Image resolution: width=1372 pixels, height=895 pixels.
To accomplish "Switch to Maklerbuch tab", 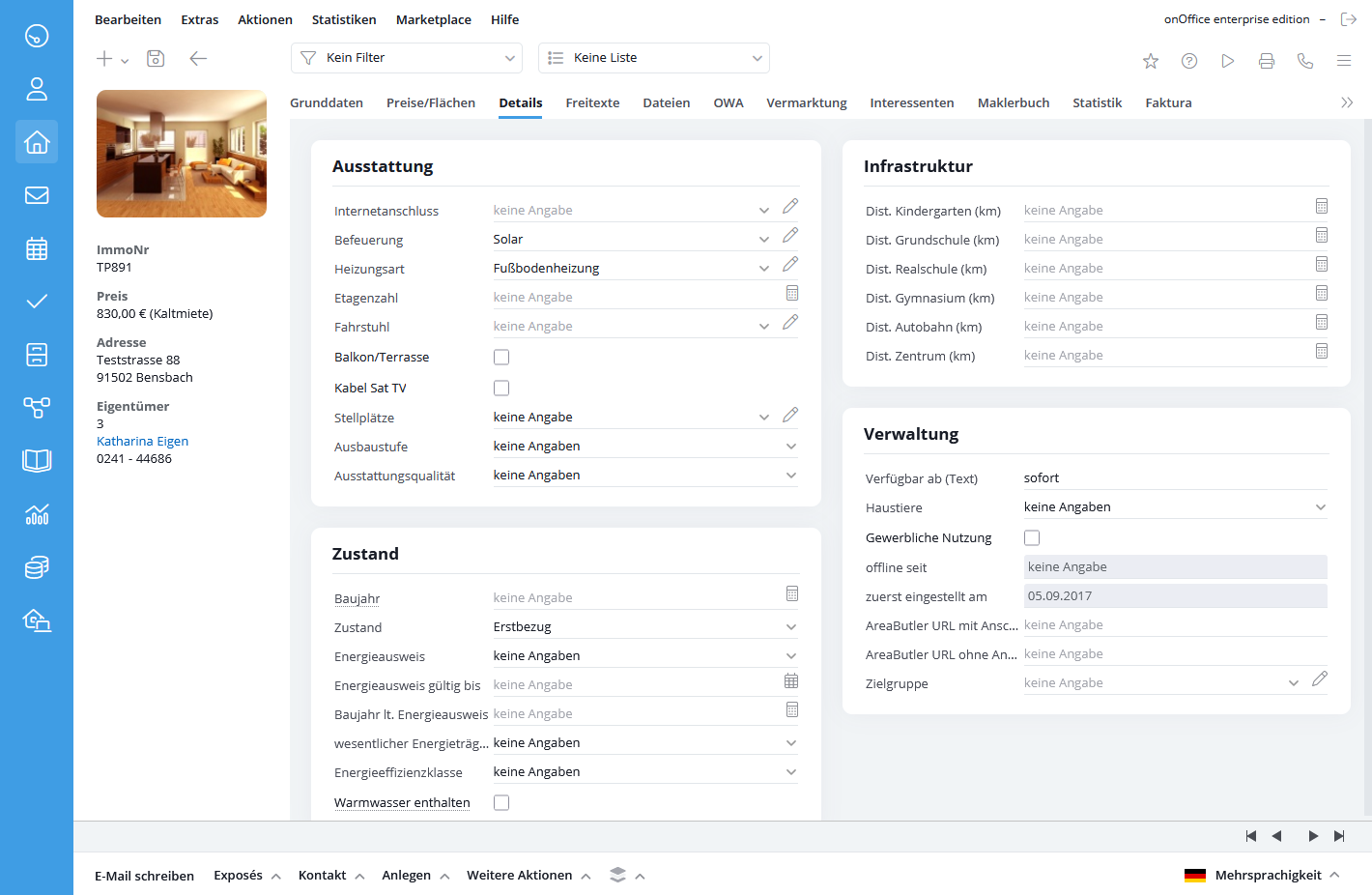I will pyautogui.click(x=1014, y=103).
